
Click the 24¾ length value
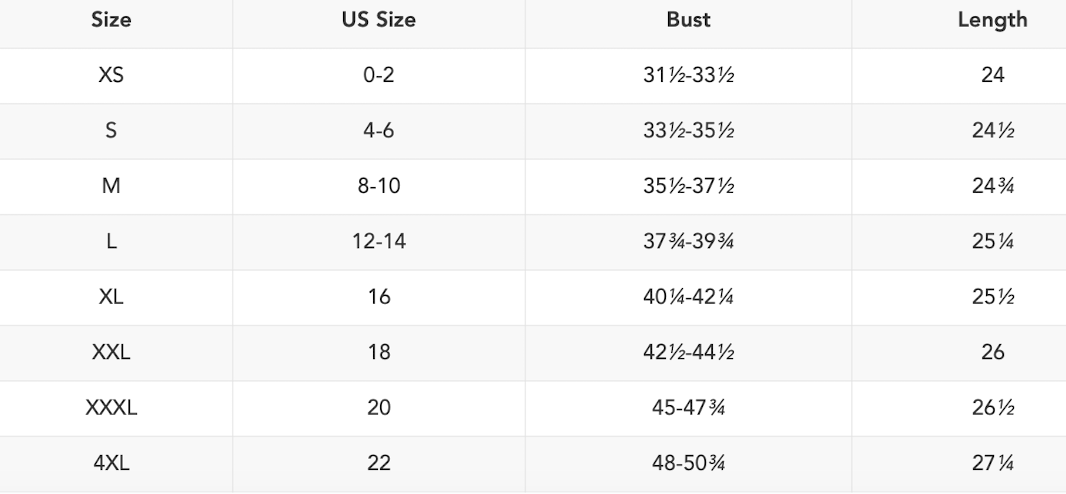992,186
